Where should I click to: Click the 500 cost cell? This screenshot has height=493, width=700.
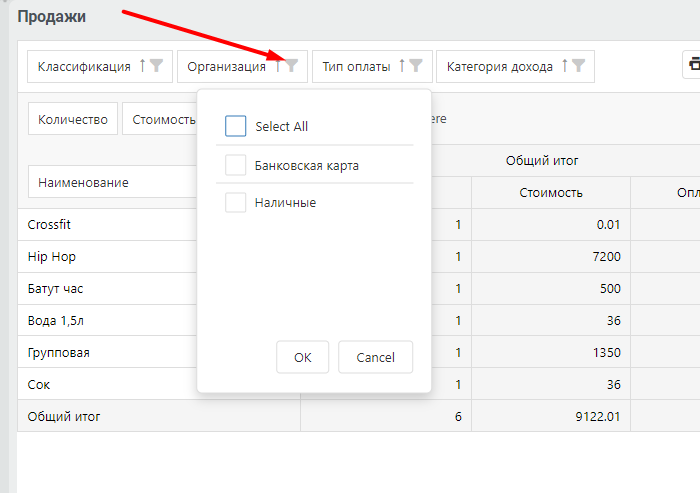click(550, 288)
